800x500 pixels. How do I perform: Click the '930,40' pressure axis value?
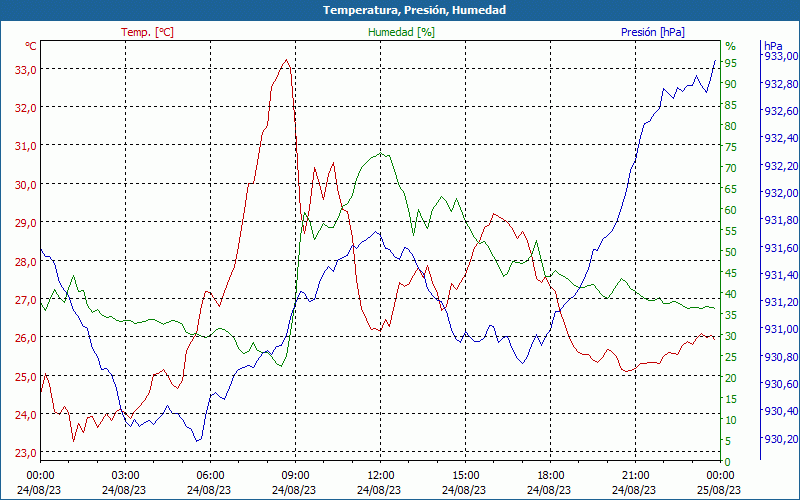[x=780, y=411]
